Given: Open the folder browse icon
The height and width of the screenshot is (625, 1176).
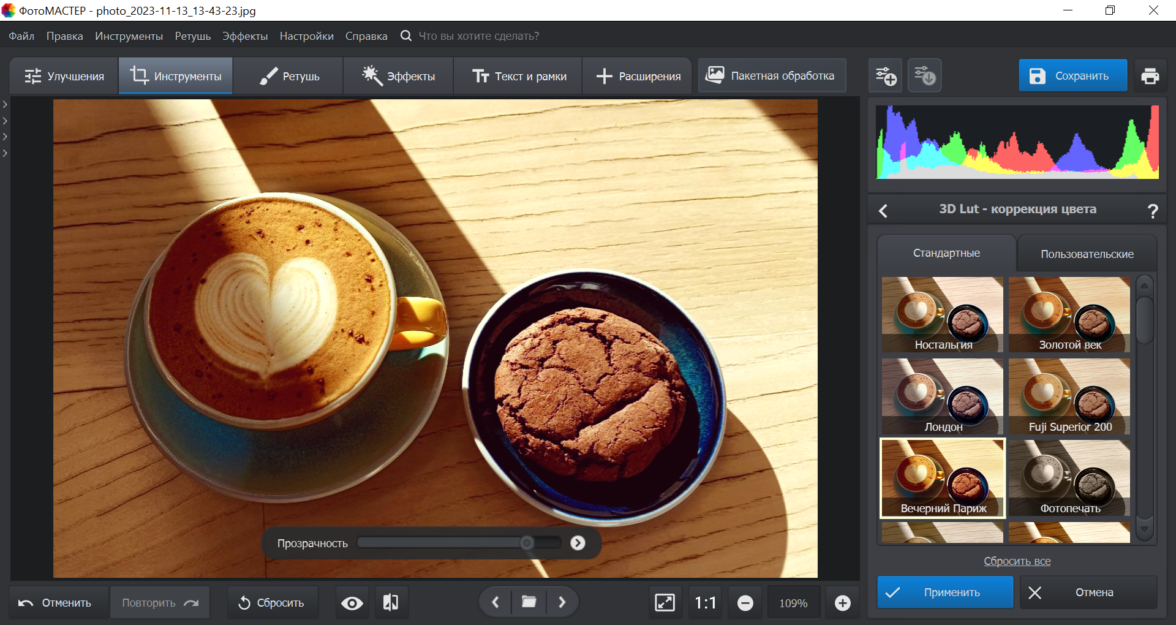Looking at the screenshot, I should (x=529, y=602).
